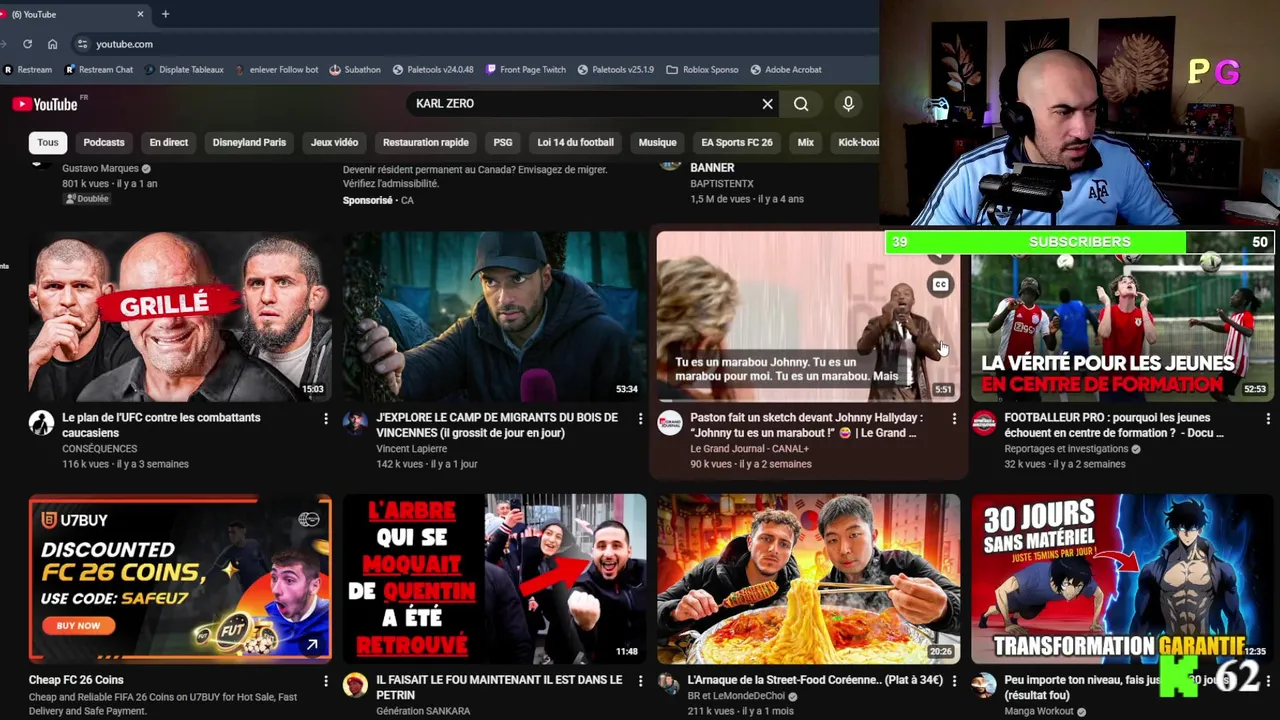Open the Subathon bookmark
Screen dimensions: 1280x720
click(355, 70)
